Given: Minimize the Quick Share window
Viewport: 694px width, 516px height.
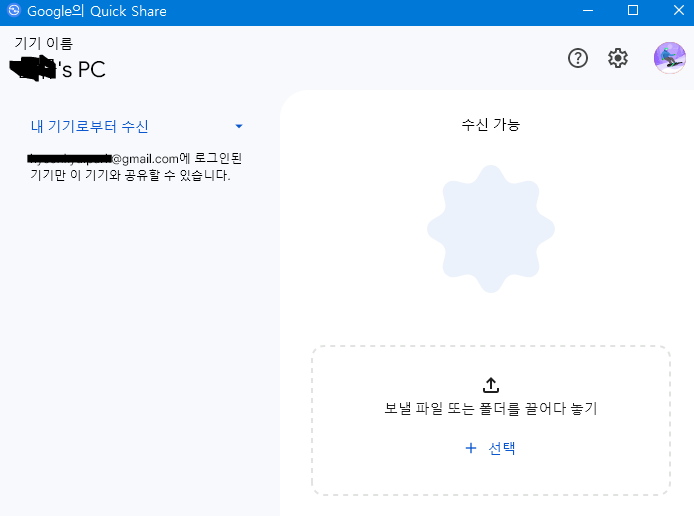Looking at the screenshot, I should click(588, 11).
